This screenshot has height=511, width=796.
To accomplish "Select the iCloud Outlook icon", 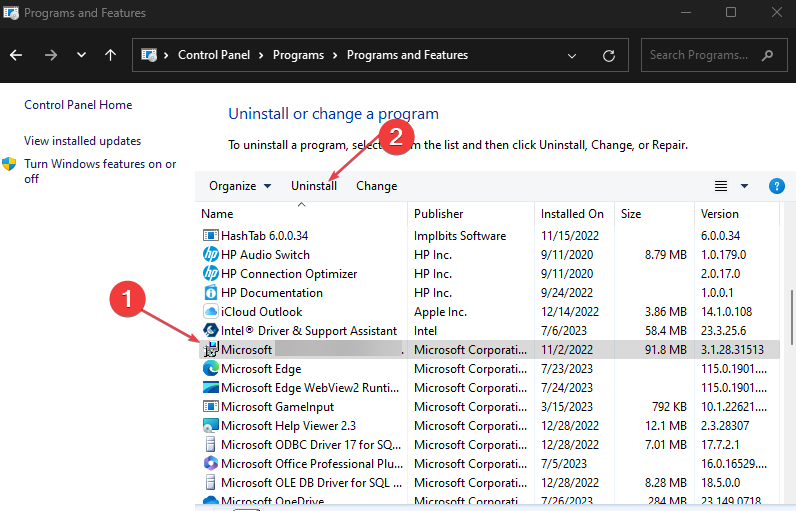I will point(210,312).
